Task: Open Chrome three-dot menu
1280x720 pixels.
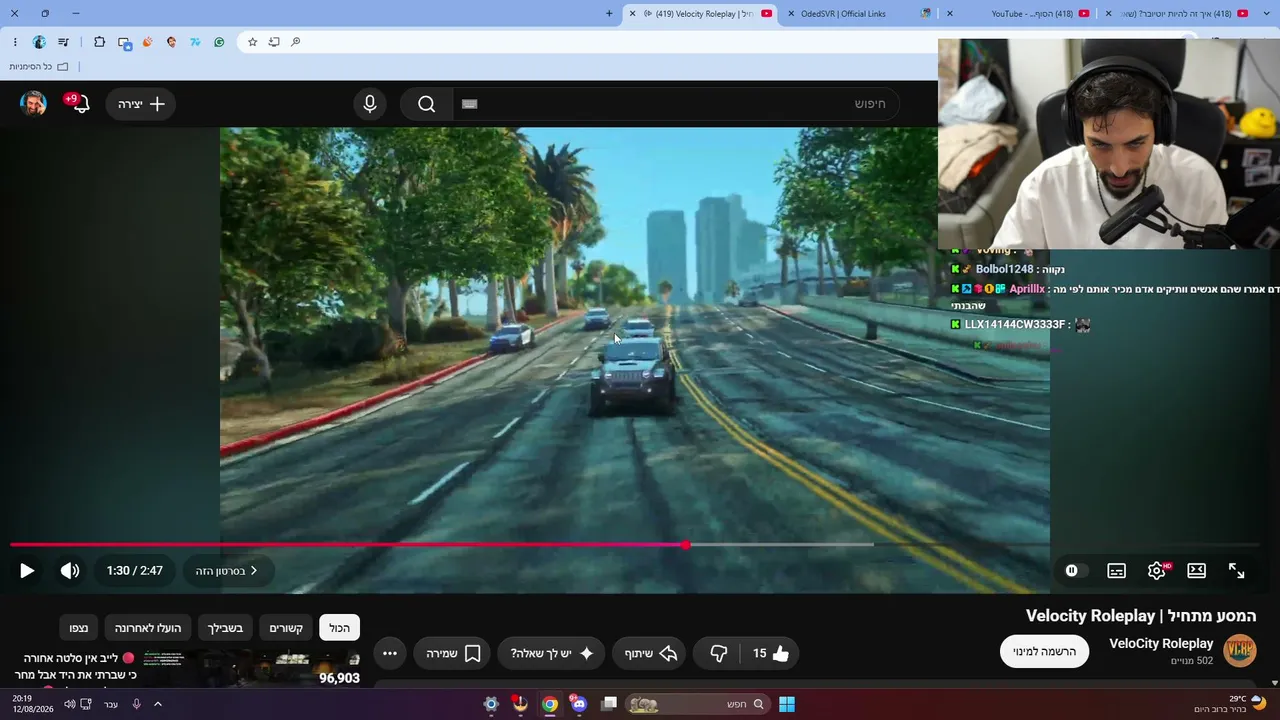Action: [x=15, y=42]
